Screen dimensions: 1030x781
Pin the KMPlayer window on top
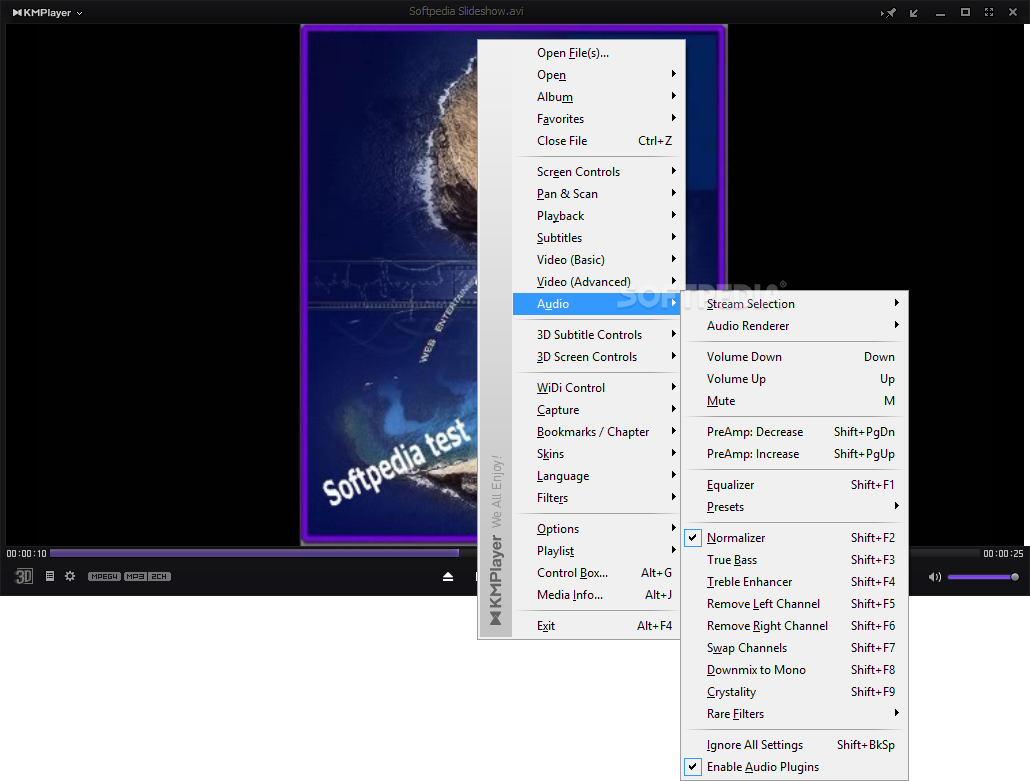click(x=889, y=12)
